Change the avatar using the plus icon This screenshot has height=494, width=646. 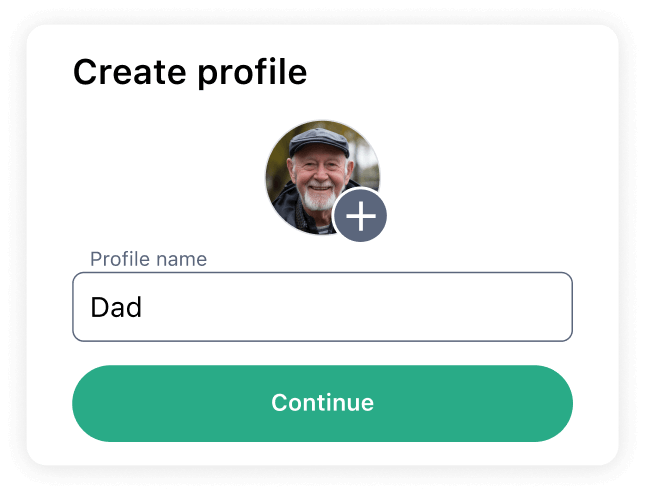(360, 215)
